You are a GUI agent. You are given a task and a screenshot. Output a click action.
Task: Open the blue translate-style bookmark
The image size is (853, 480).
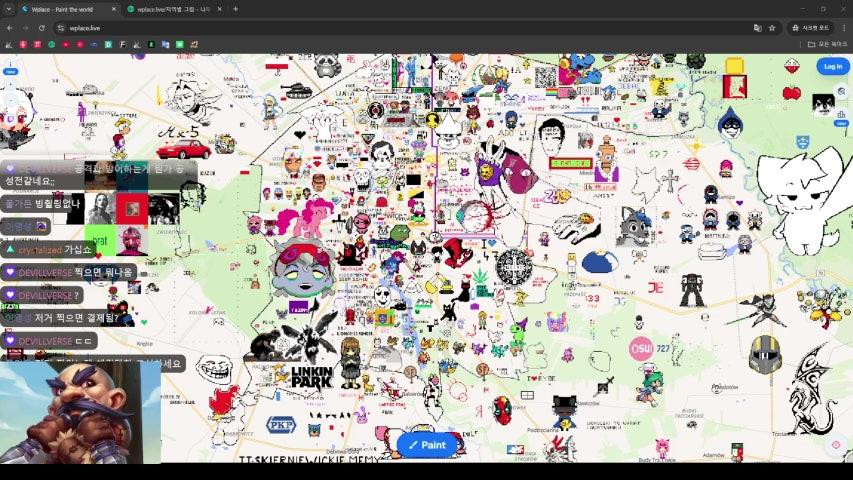point(165,45)
